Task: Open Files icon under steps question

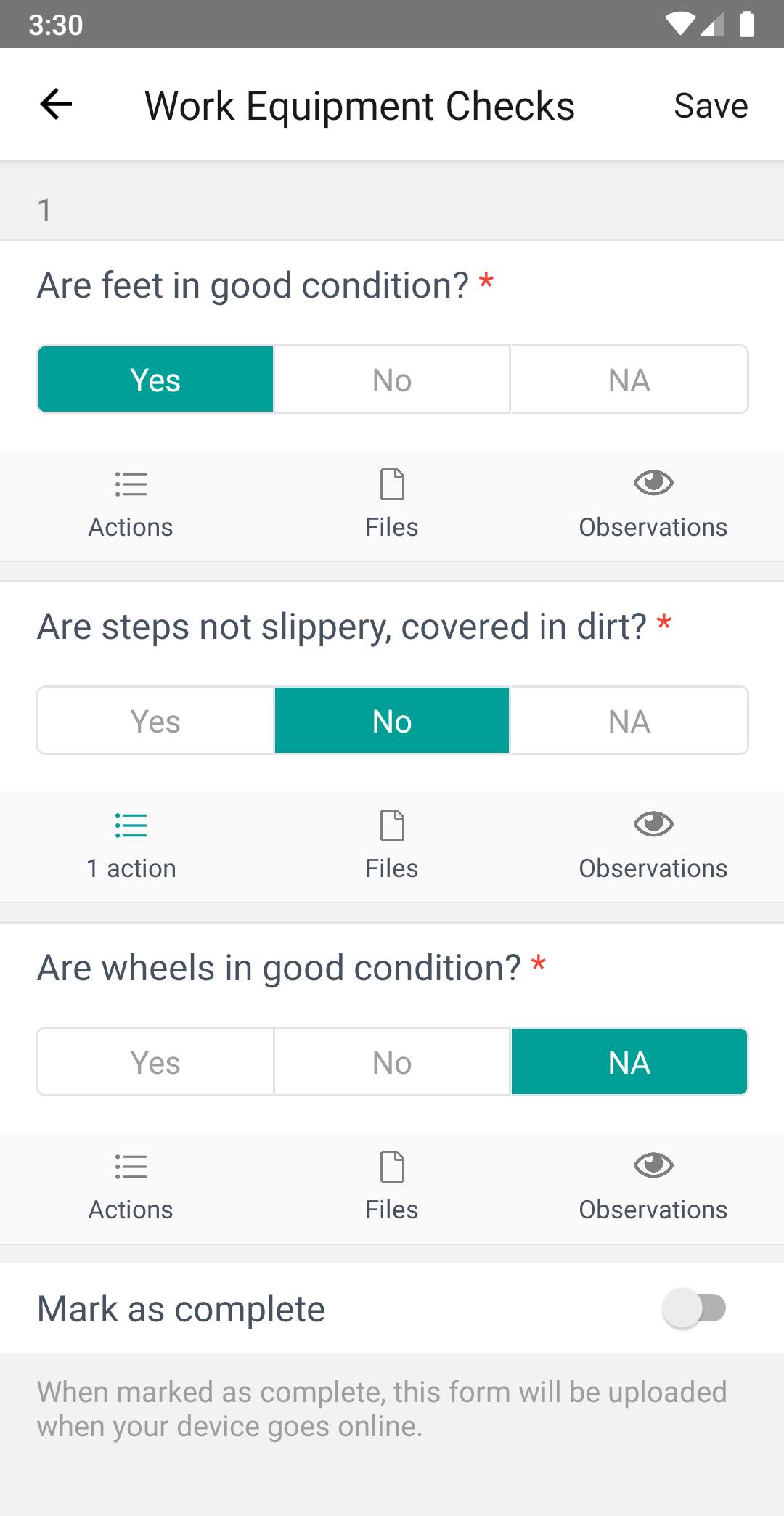Action: [x=392, y=826]
